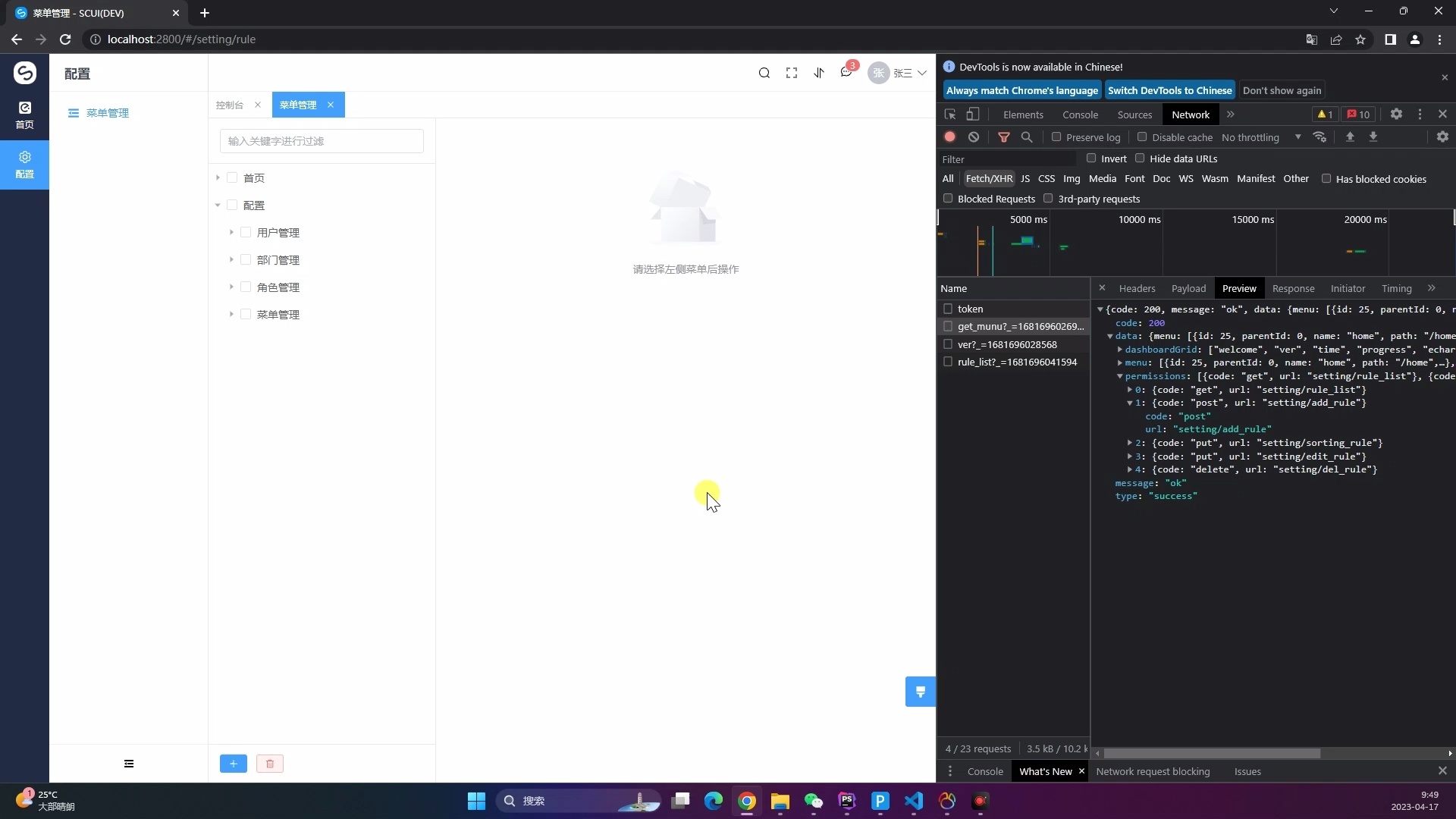The width and height of the screenshot is (1456, 819).
Task: Toggle the device emulation icon in DevTools
Action: (x=974, y=115)
